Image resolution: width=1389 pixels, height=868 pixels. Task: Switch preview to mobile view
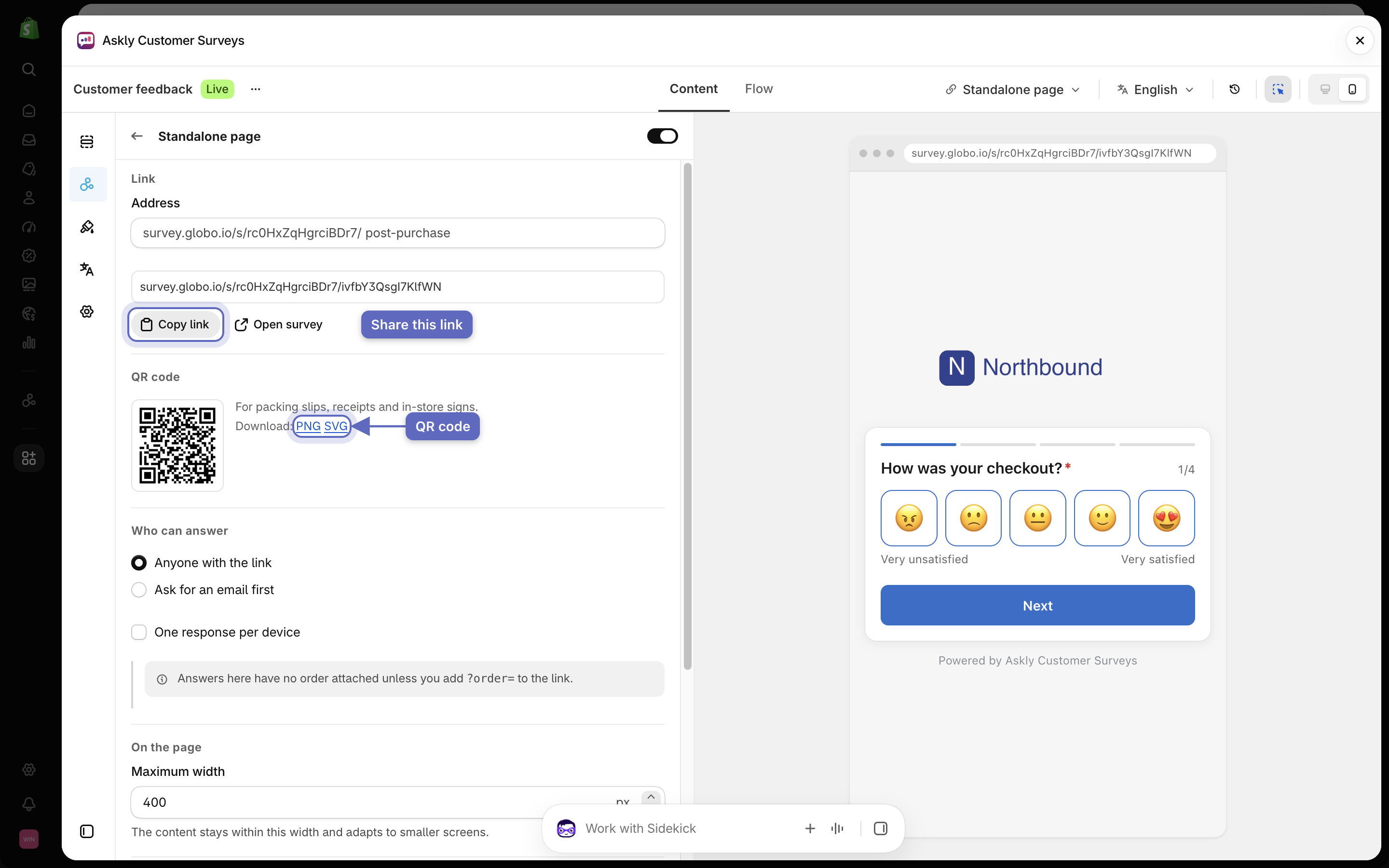click(1352, 89)
